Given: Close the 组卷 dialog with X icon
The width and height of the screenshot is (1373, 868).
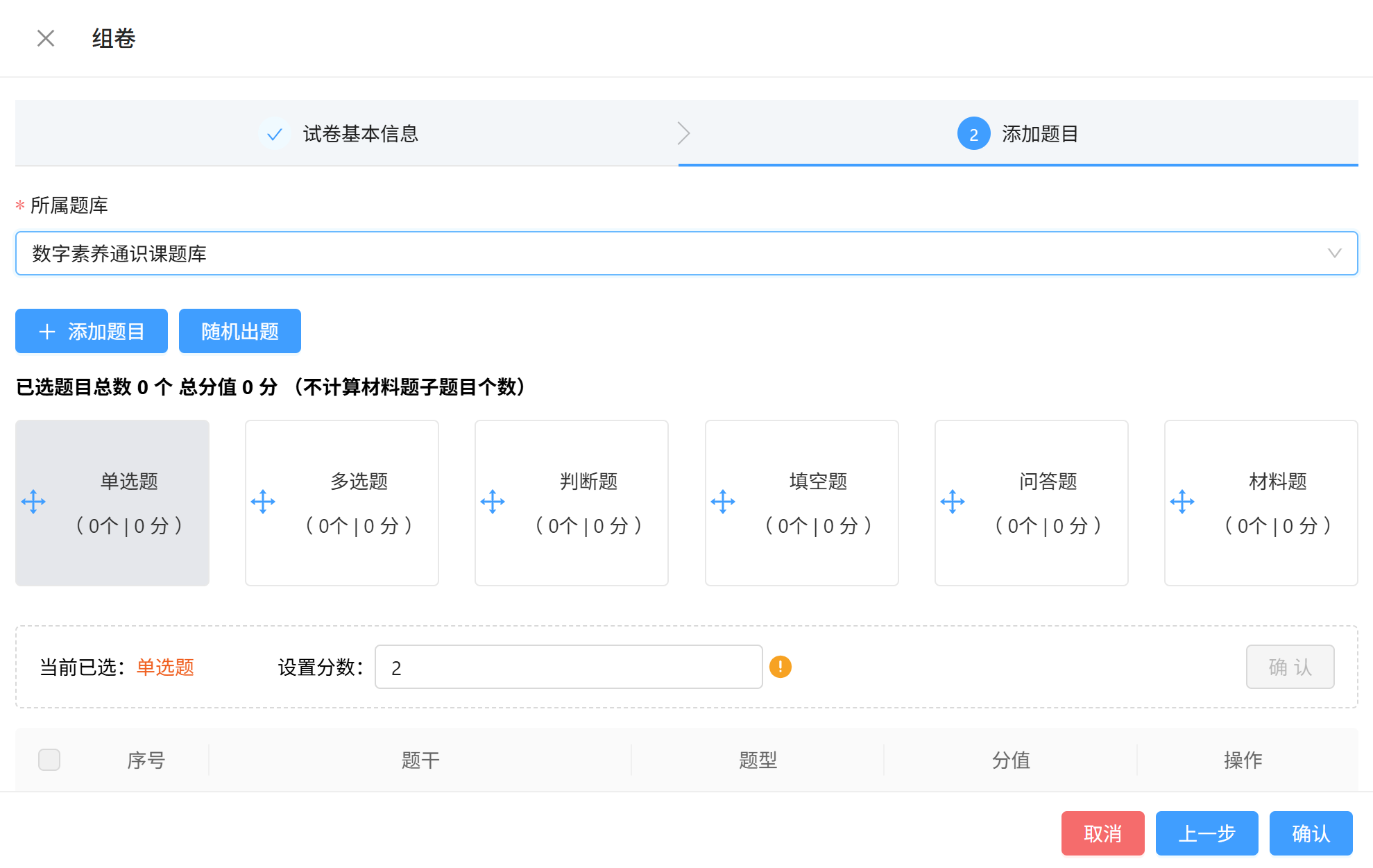Looking at the screenshot, I should pos(46,38).
